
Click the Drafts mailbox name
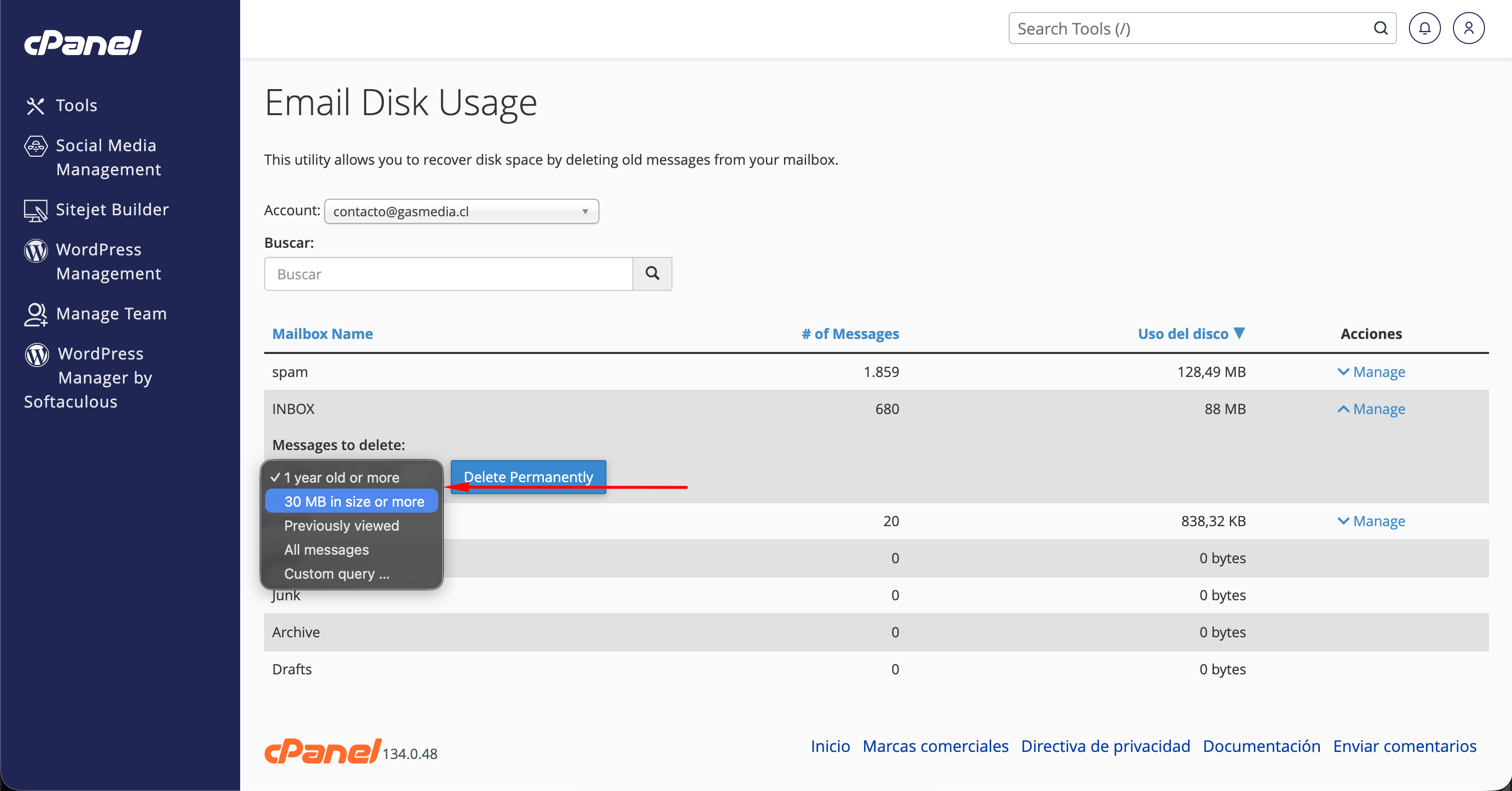tap(292, 669)
